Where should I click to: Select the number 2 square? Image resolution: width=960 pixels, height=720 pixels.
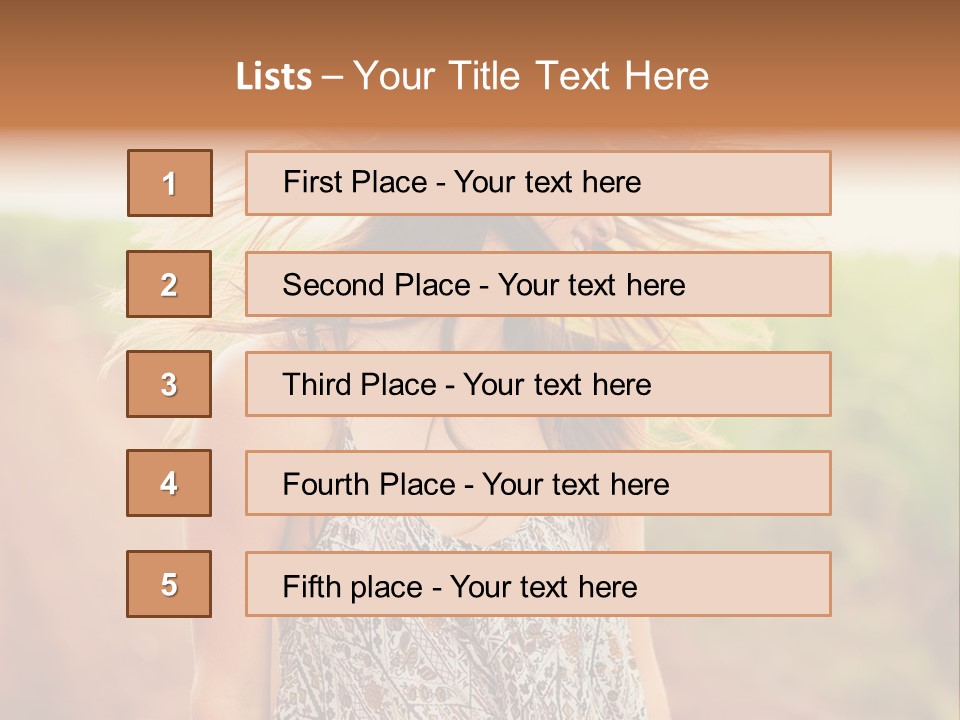point(169,285)
